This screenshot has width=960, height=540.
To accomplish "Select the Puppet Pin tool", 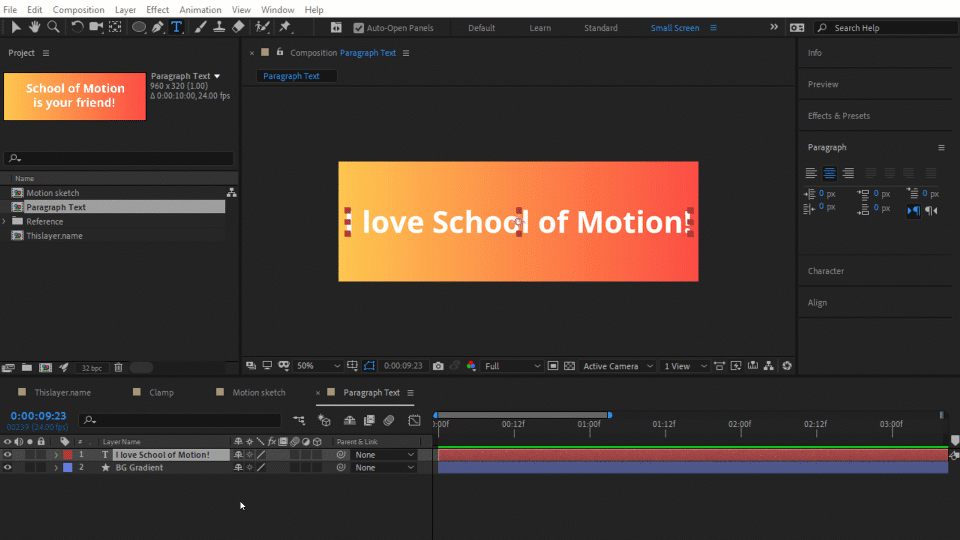I will click(285, 27).
